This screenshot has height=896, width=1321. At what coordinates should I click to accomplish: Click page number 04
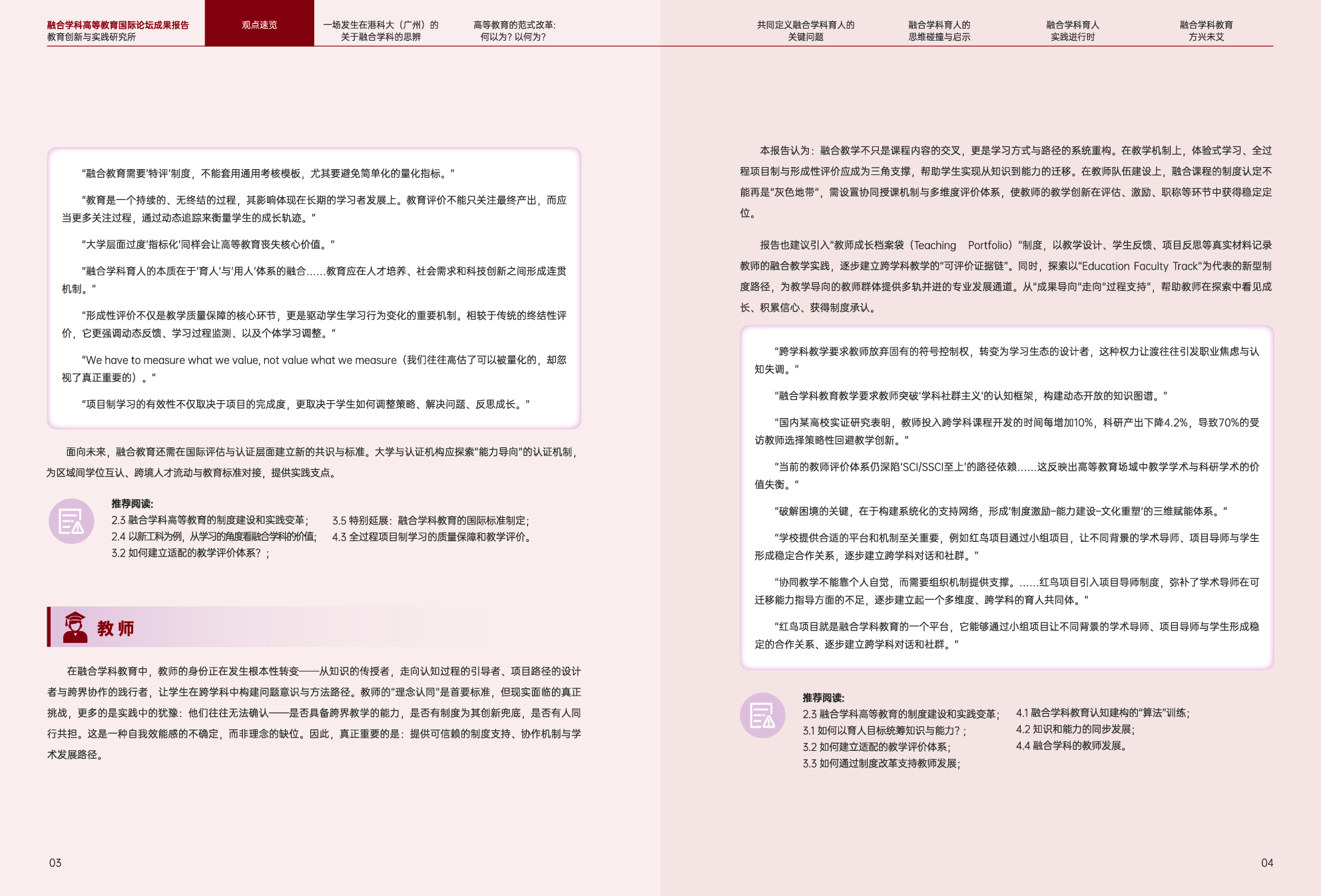pyautogui.click(x=1267, y=863)
